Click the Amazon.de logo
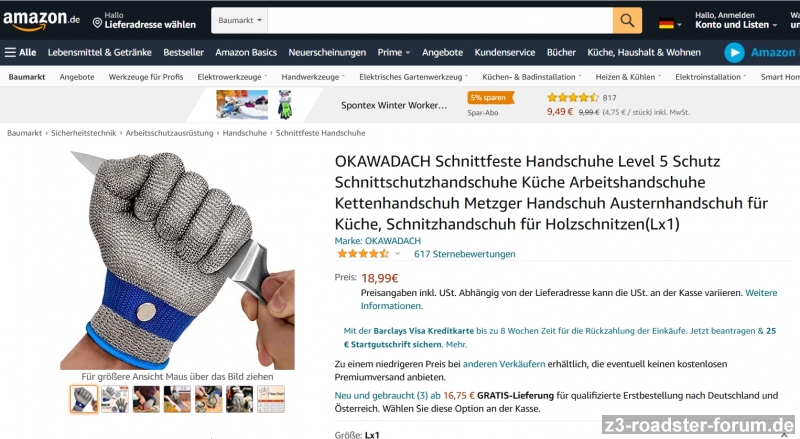Screen dimensions: 800x439 [x=41, y=20]
